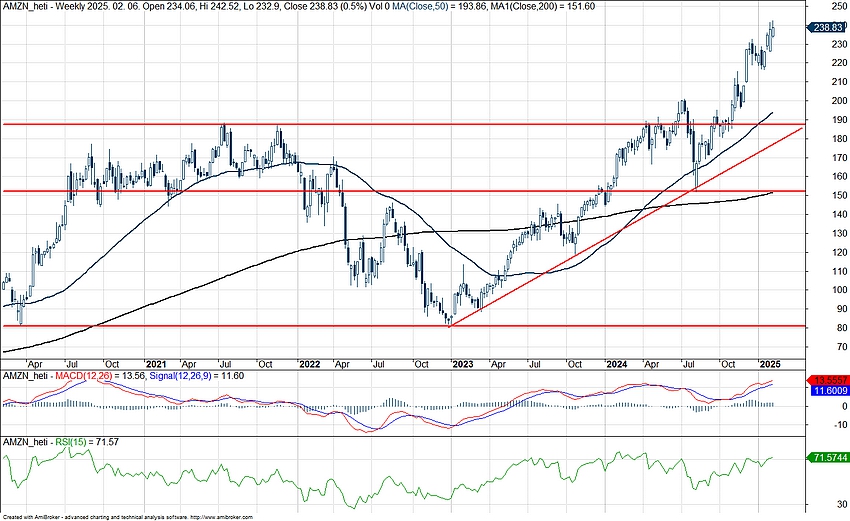Click the 160 price axis label
This screenshot has height=521, width=850.
840,176
